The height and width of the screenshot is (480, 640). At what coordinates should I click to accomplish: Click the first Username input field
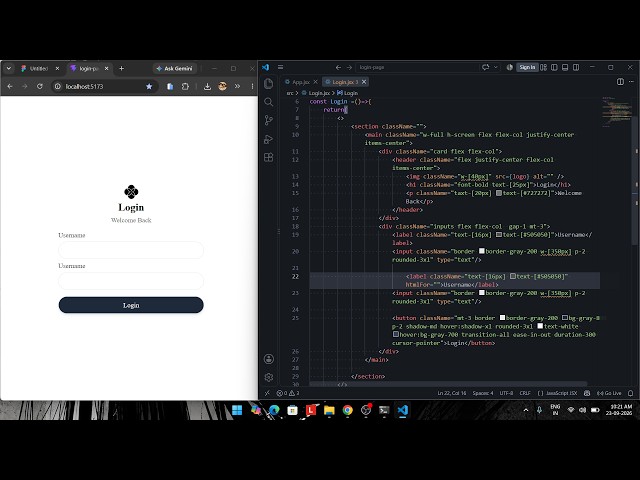tap(131, 250)
